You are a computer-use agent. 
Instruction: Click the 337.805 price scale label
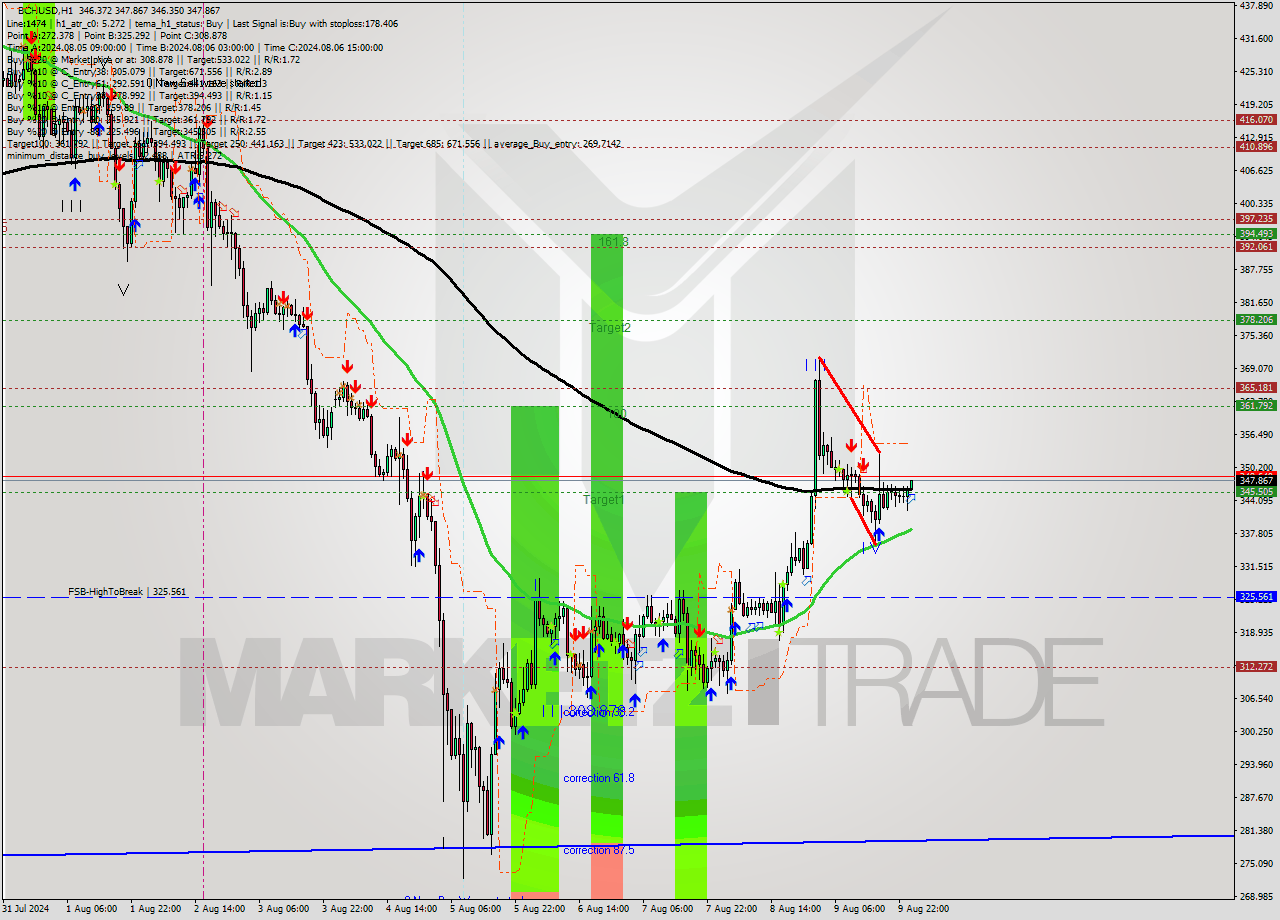click(x=1256, y=533)
